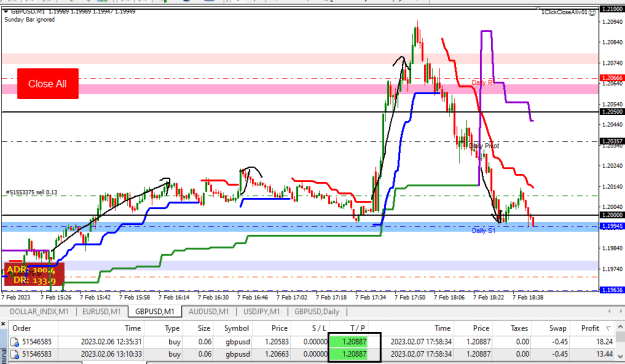
Task: Click the green T/P cell of order 51546585
Action: click(348, 342)
